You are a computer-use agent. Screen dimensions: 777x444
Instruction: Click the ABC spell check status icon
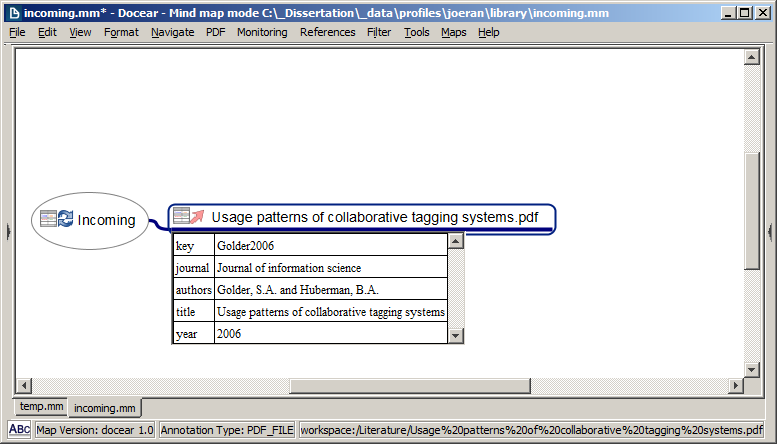[19, 429]
